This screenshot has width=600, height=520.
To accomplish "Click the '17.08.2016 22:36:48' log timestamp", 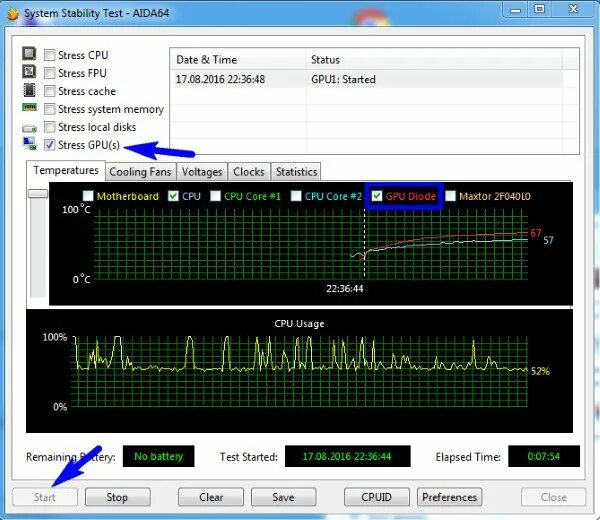I will (x=220, y=80).
